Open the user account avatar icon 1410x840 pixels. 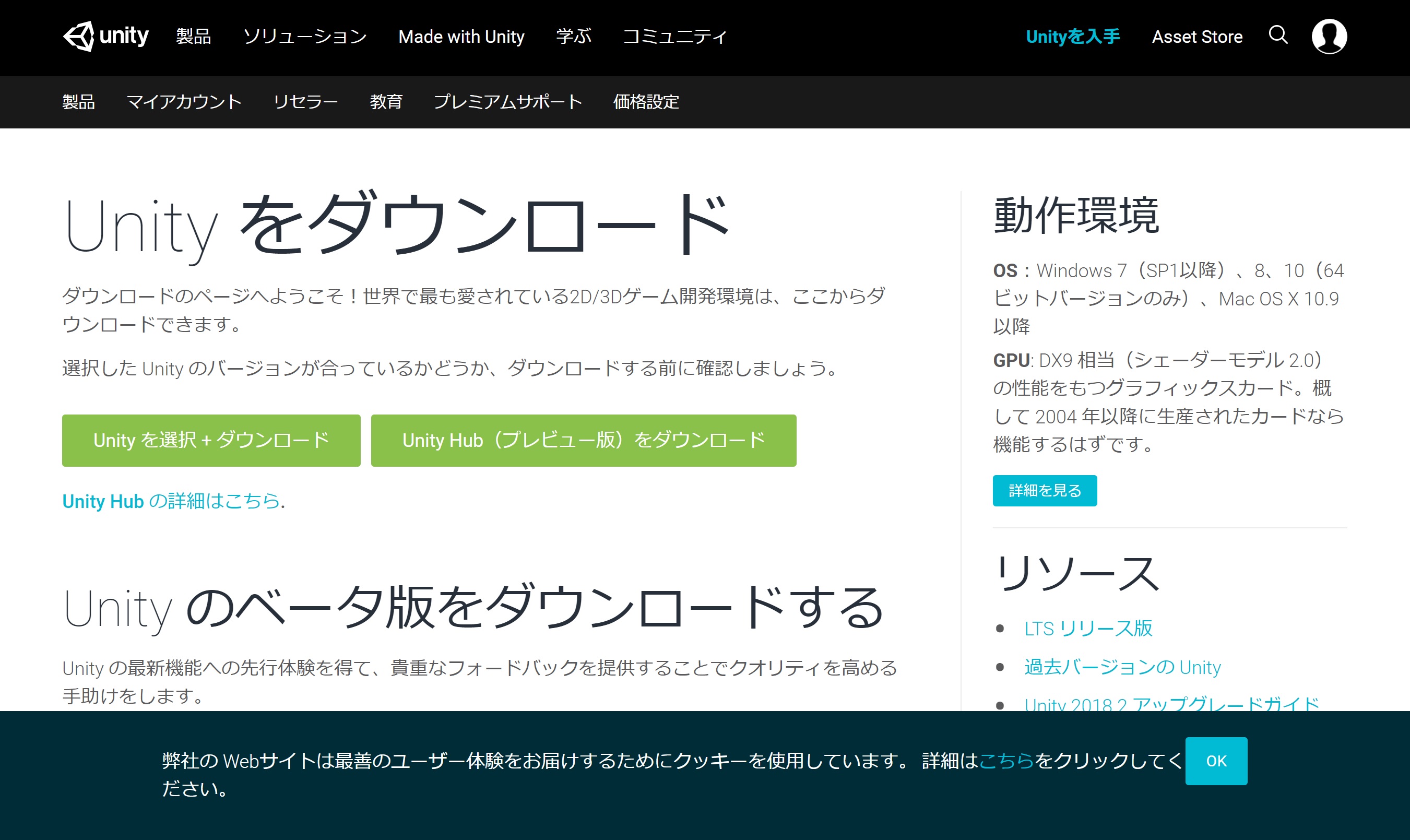coord(1330,36)
